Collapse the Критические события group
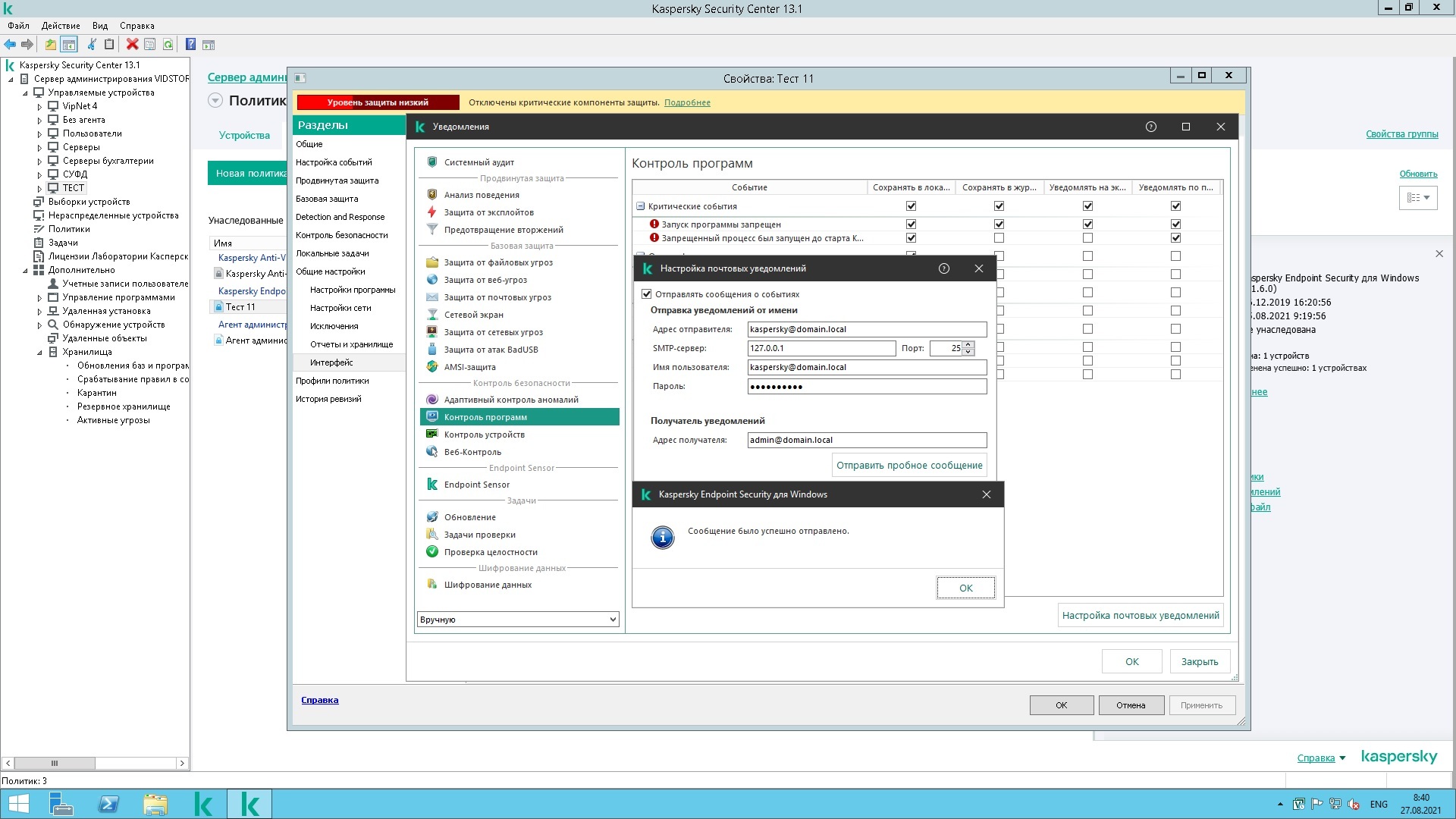The image size is (1456, 819). (640, 206)
